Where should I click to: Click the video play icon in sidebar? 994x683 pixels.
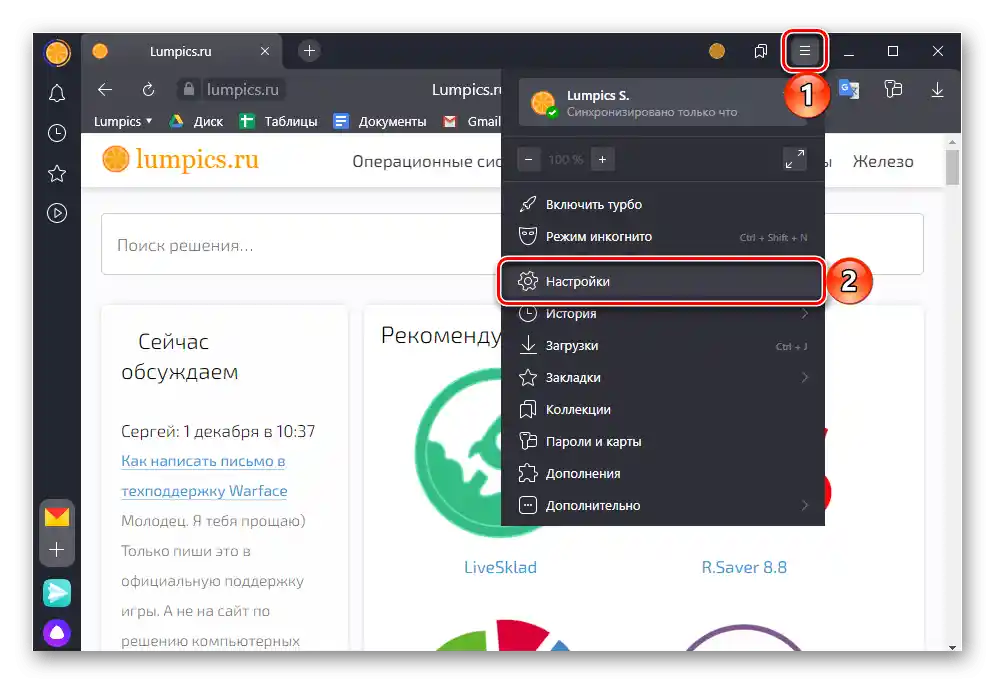coord(57,213)
